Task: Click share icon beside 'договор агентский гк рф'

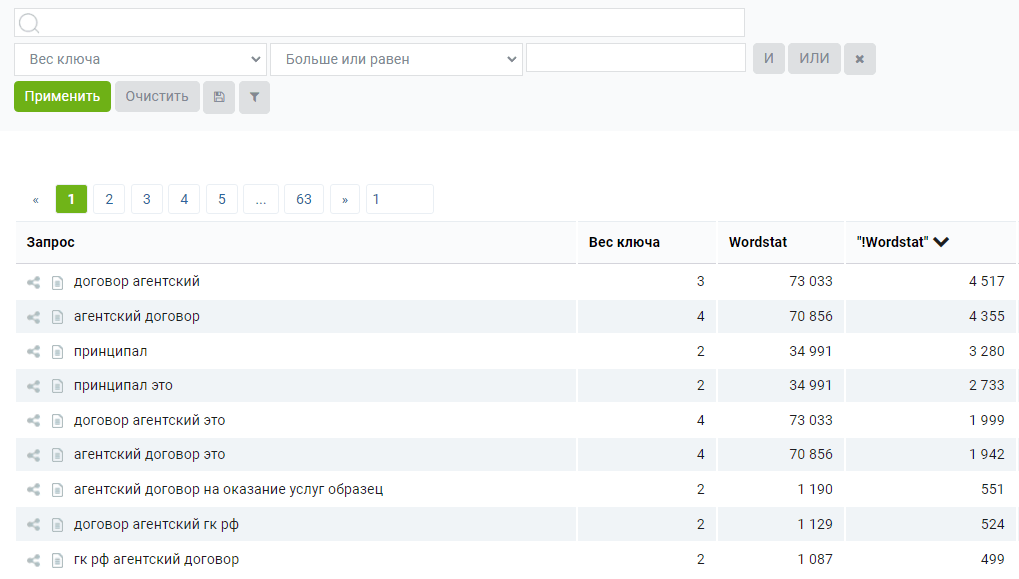Action: [x=34, y=525]
